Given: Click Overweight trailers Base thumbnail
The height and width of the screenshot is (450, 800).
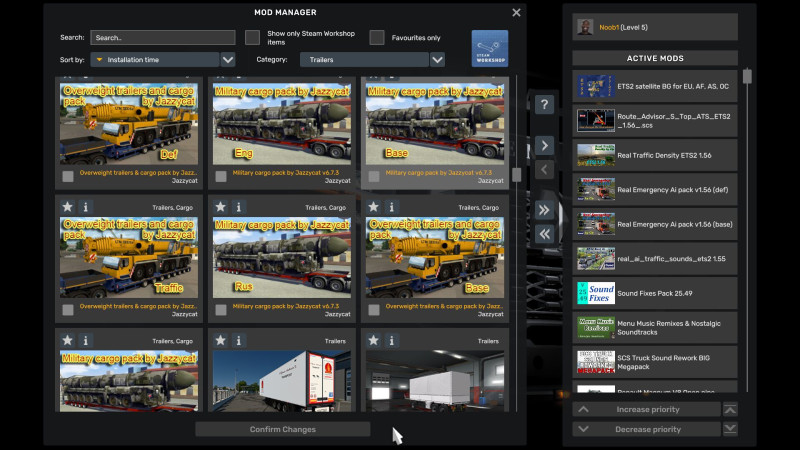Looking at the screenshot, I should click(x=435, y=258).
